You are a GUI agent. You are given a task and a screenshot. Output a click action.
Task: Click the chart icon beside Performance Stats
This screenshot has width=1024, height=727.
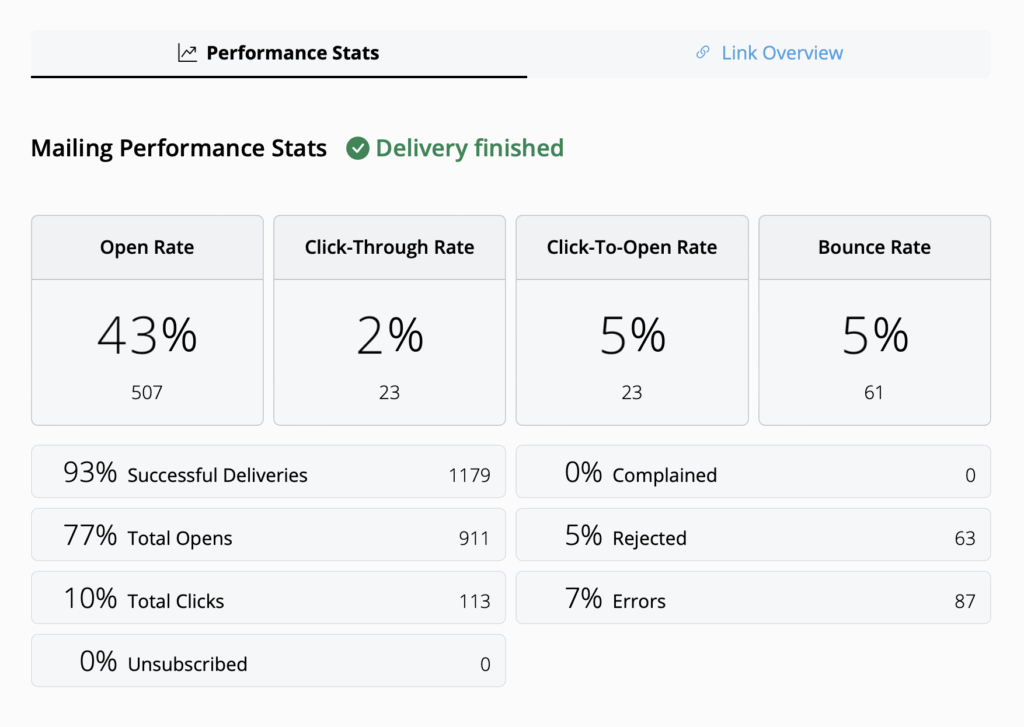click(x=187, y=53)
